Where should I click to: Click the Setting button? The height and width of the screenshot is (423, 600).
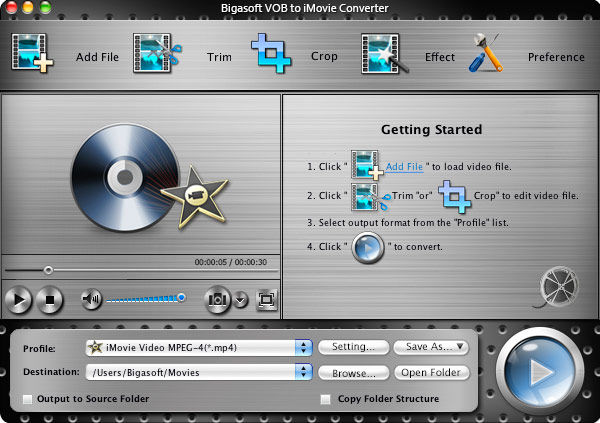click(353, 347)
